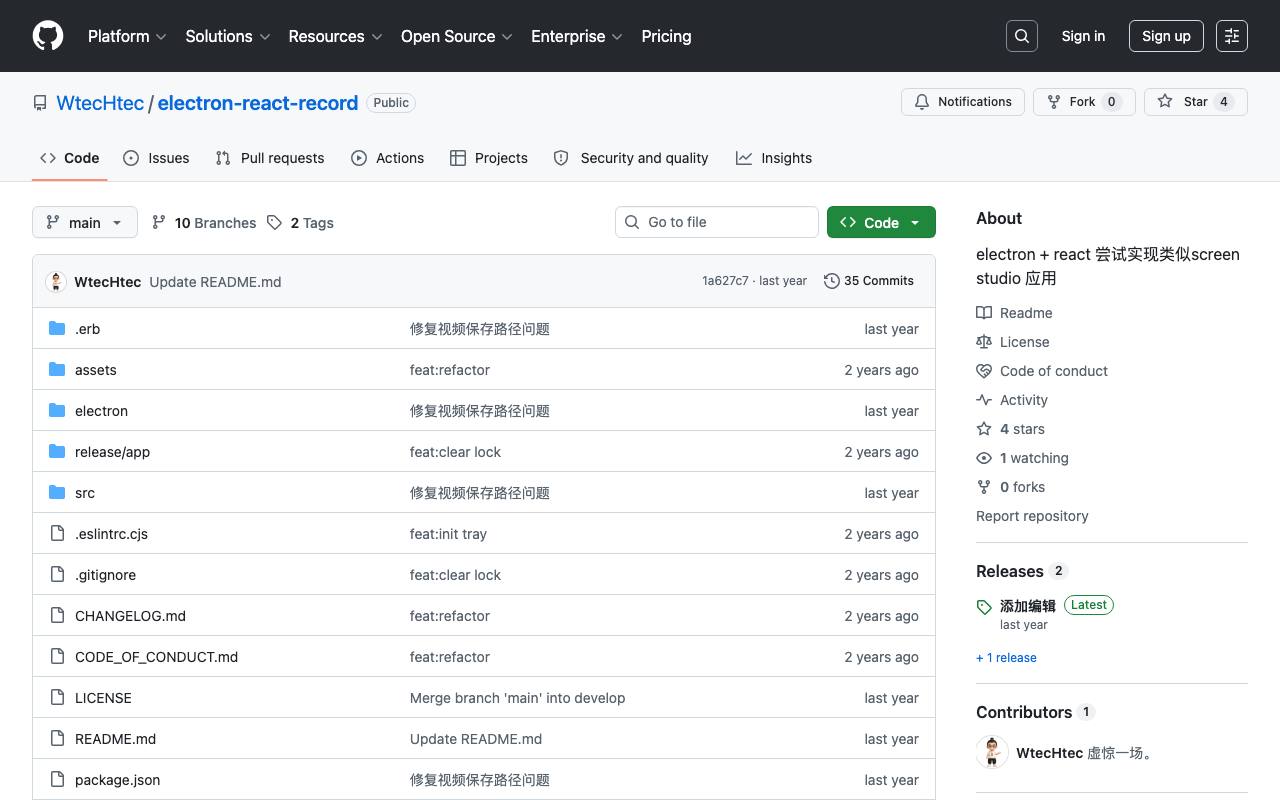Click the CODE_OF_CONDUCT.md file icon
This screenshot has width=1280, height=800.
pos(57,656)
